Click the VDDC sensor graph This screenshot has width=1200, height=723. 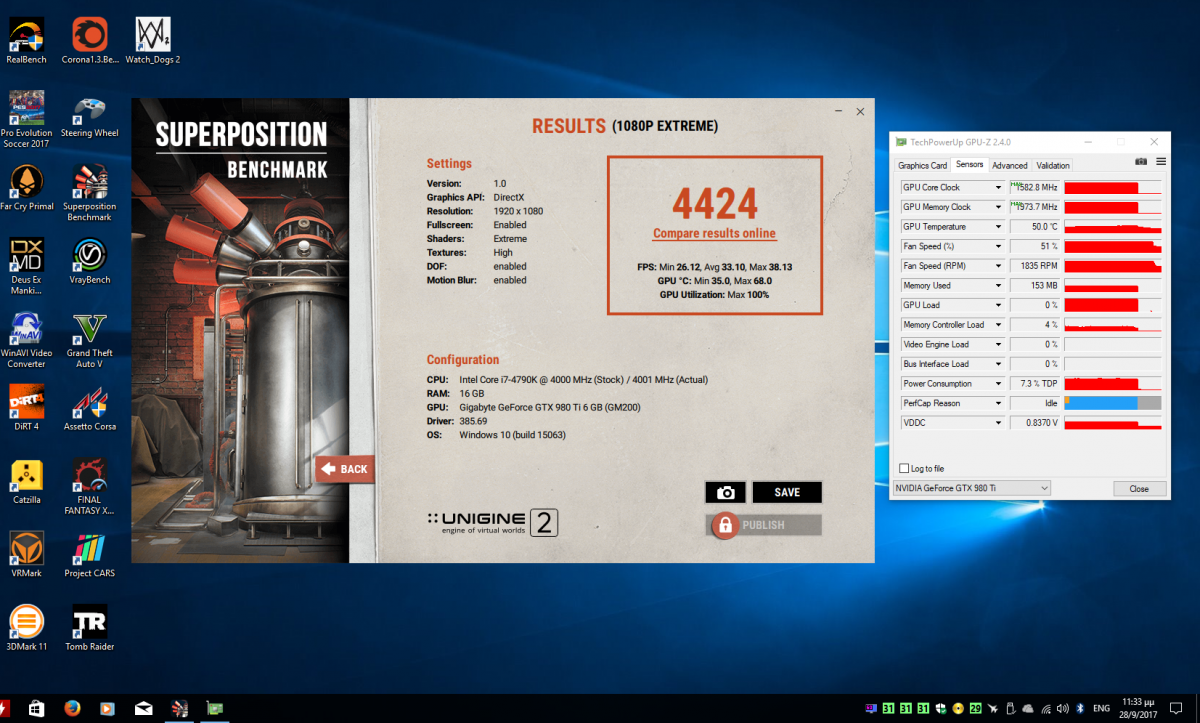(1113, 423)
